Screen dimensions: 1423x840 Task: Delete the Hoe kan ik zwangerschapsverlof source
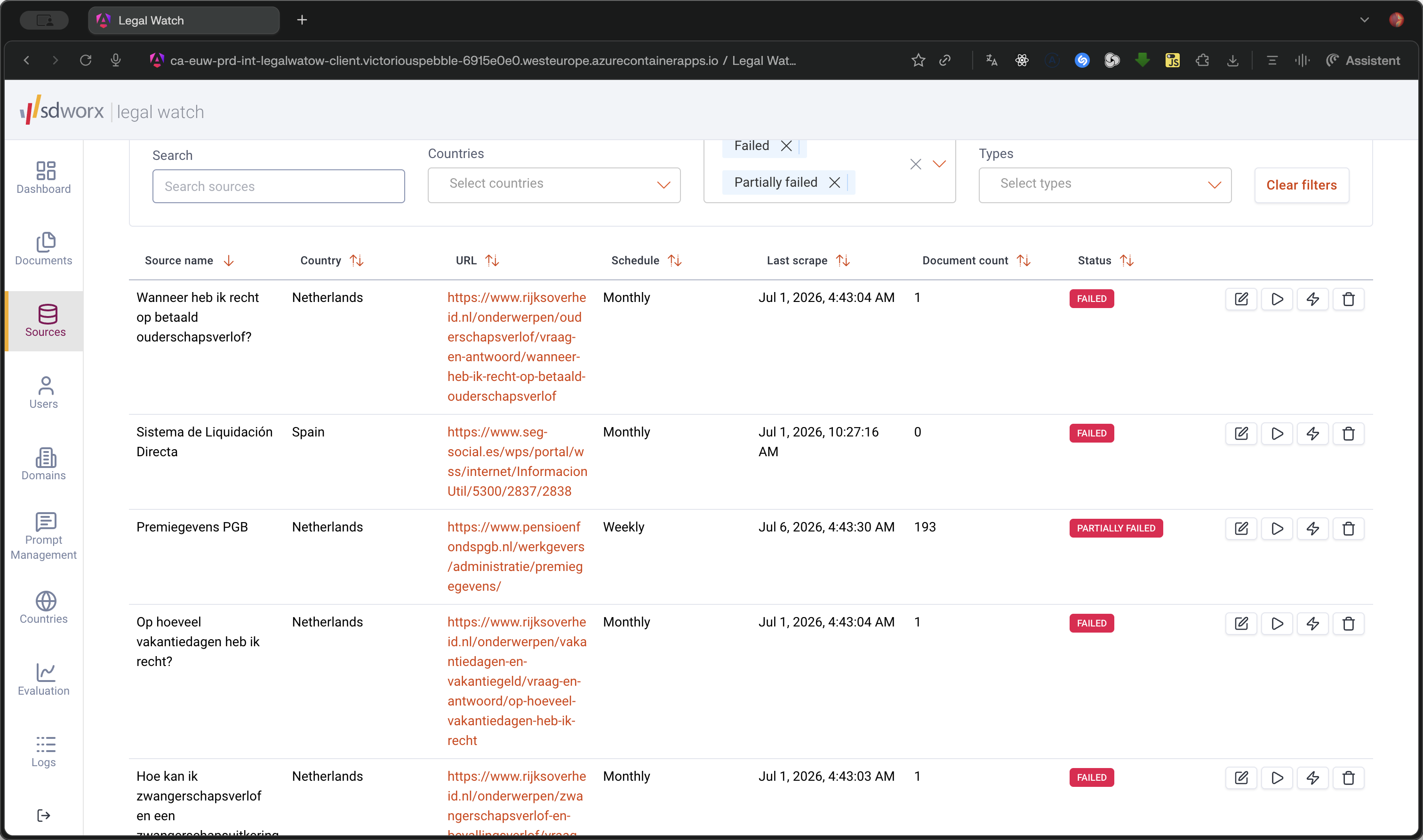[x=1348, y=778]
